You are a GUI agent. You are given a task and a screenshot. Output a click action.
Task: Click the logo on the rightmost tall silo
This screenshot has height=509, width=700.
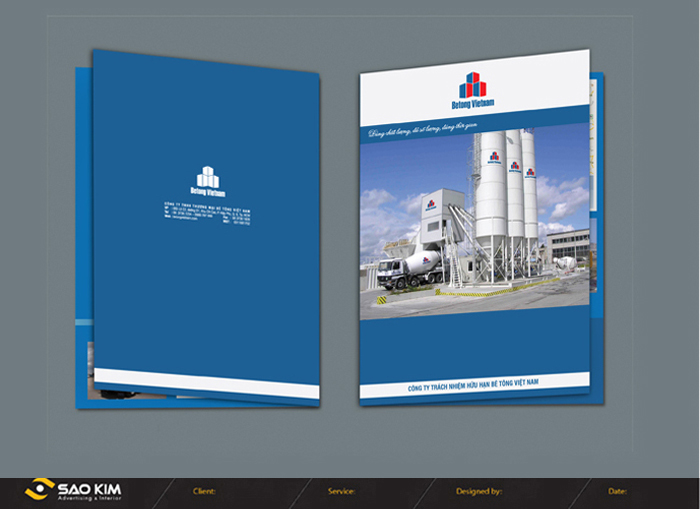530,172
